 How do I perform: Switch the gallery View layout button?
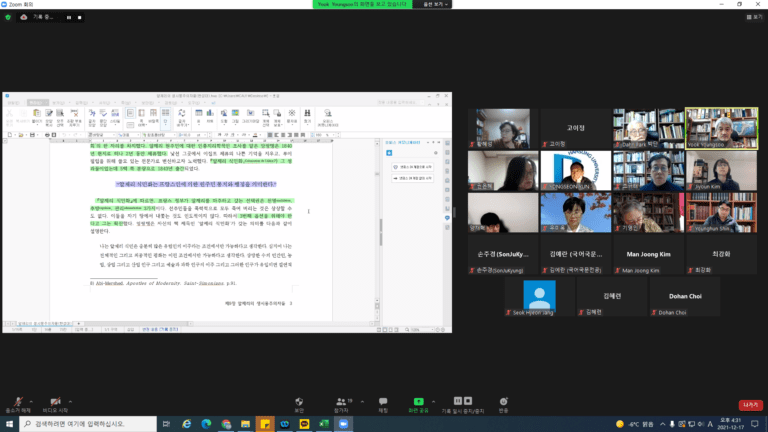tap(754, 17)
